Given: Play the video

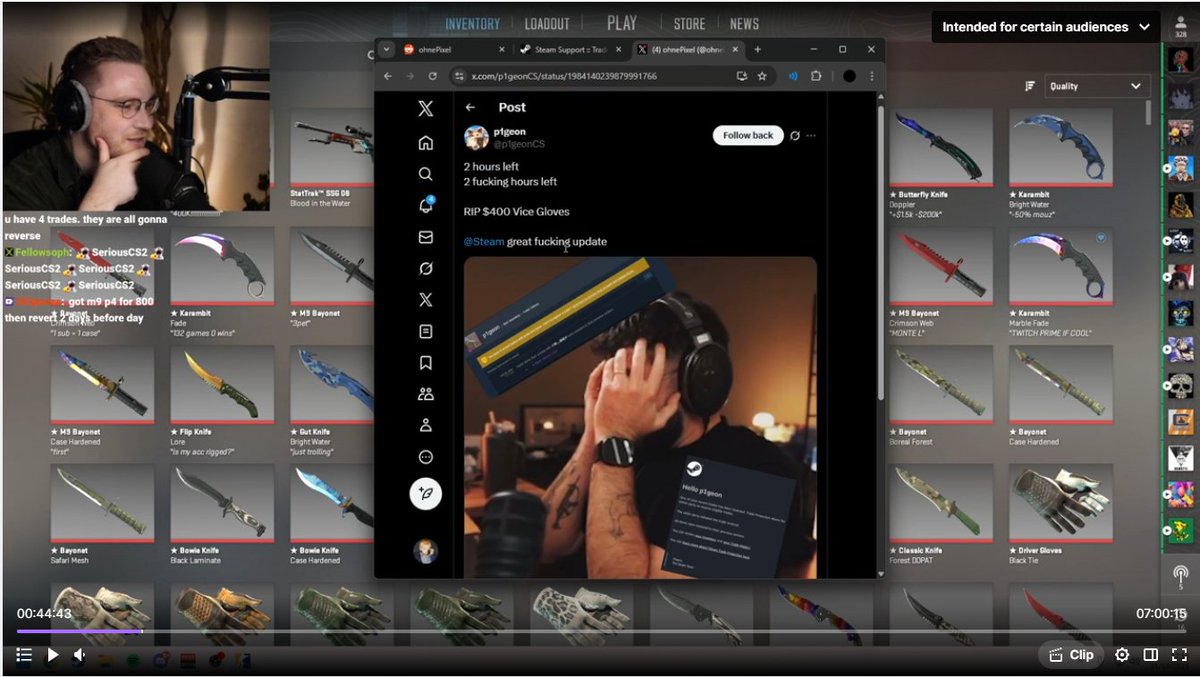Looking at the screenshot, I should click(x=53, y=655).
